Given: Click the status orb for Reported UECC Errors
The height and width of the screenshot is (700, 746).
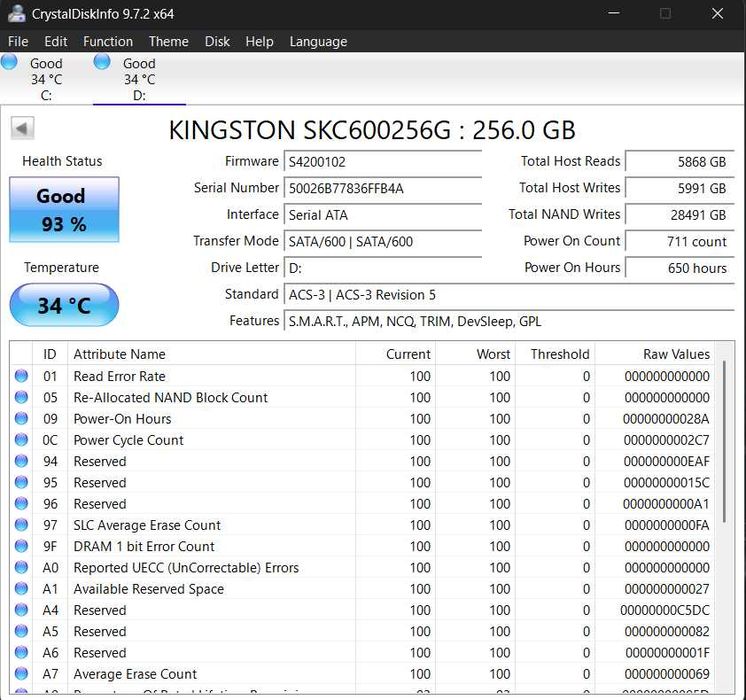Looking at the screenshot, I should coord(21,567).
